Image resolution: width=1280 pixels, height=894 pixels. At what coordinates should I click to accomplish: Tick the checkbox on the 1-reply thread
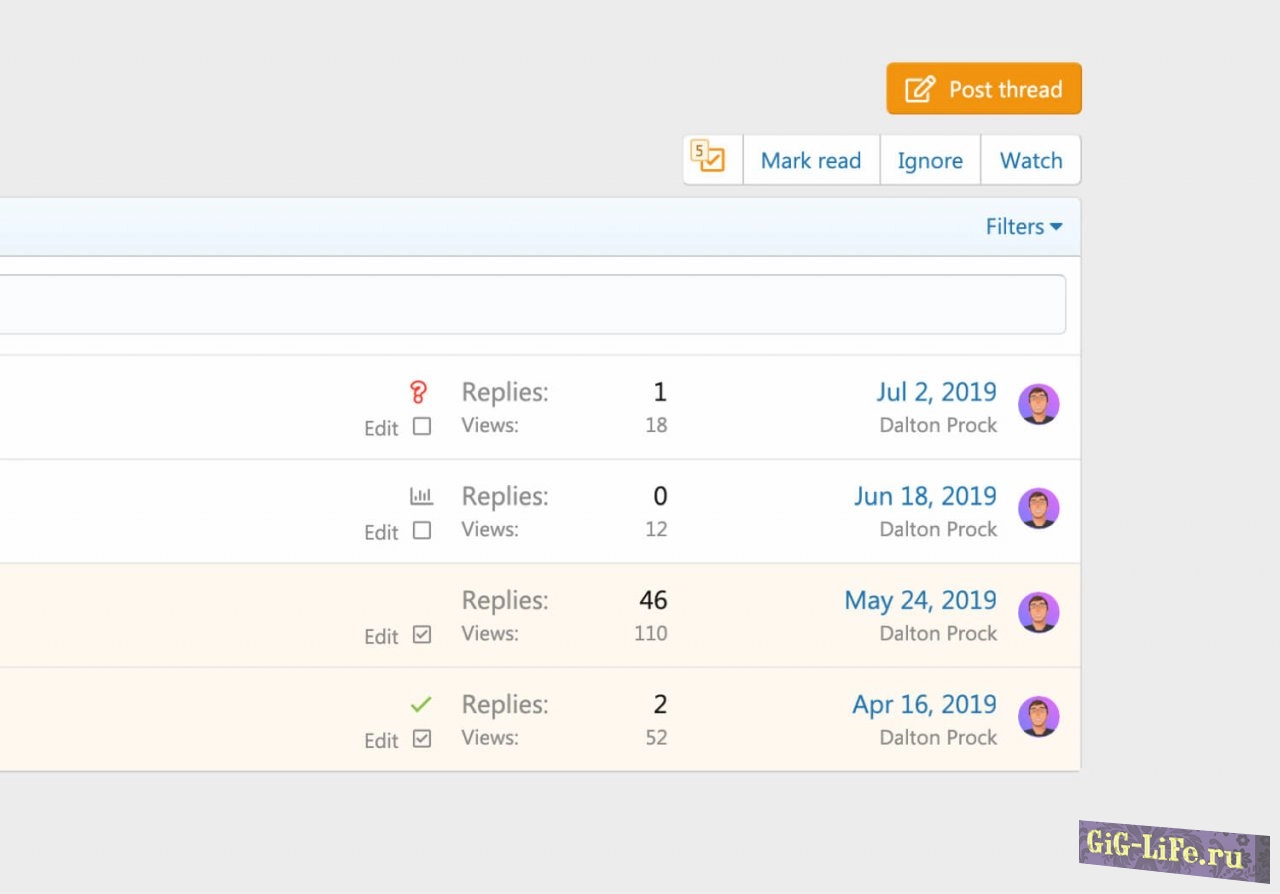[422, 427]
